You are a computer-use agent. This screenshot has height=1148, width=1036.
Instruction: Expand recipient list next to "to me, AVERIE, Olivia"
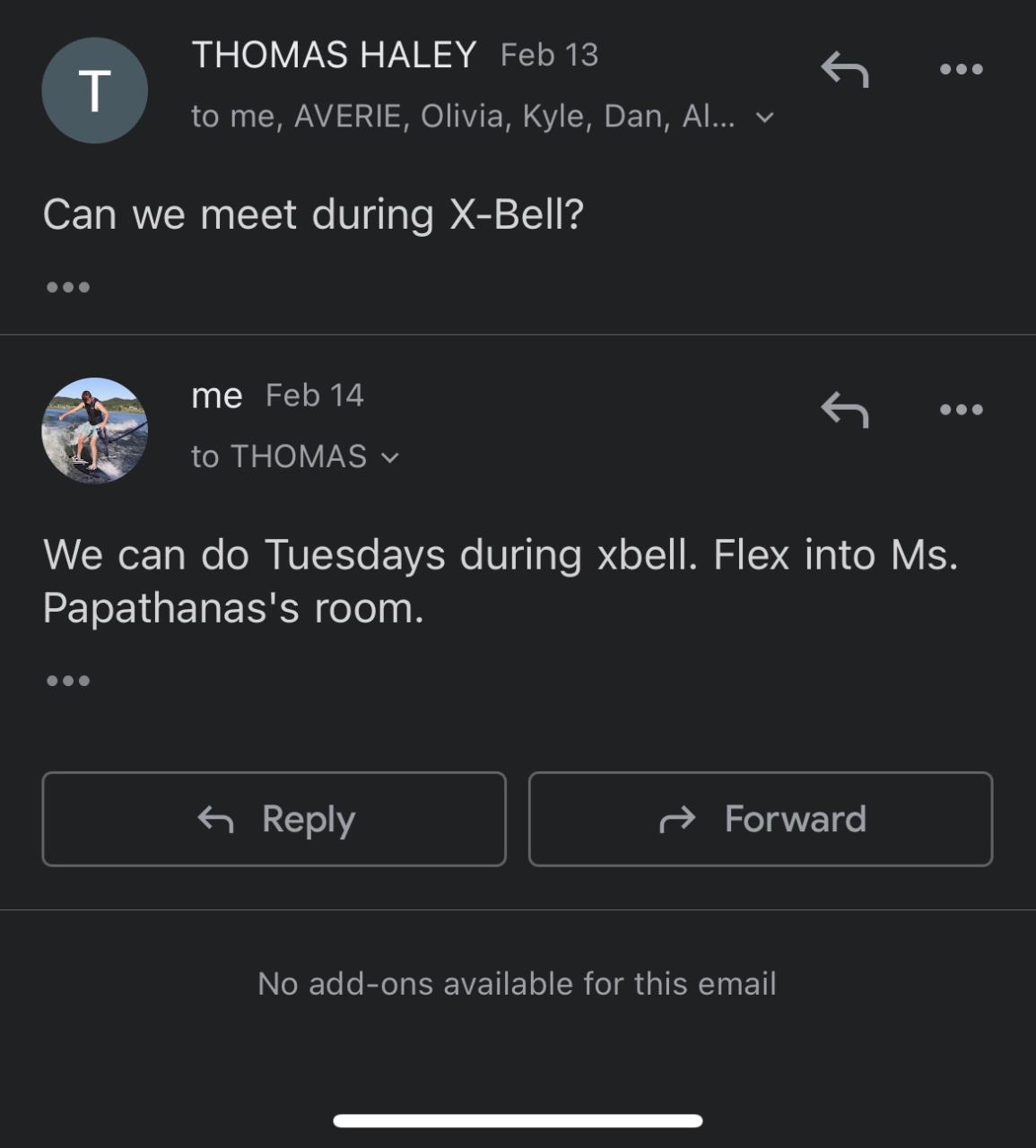coord(765,117)
